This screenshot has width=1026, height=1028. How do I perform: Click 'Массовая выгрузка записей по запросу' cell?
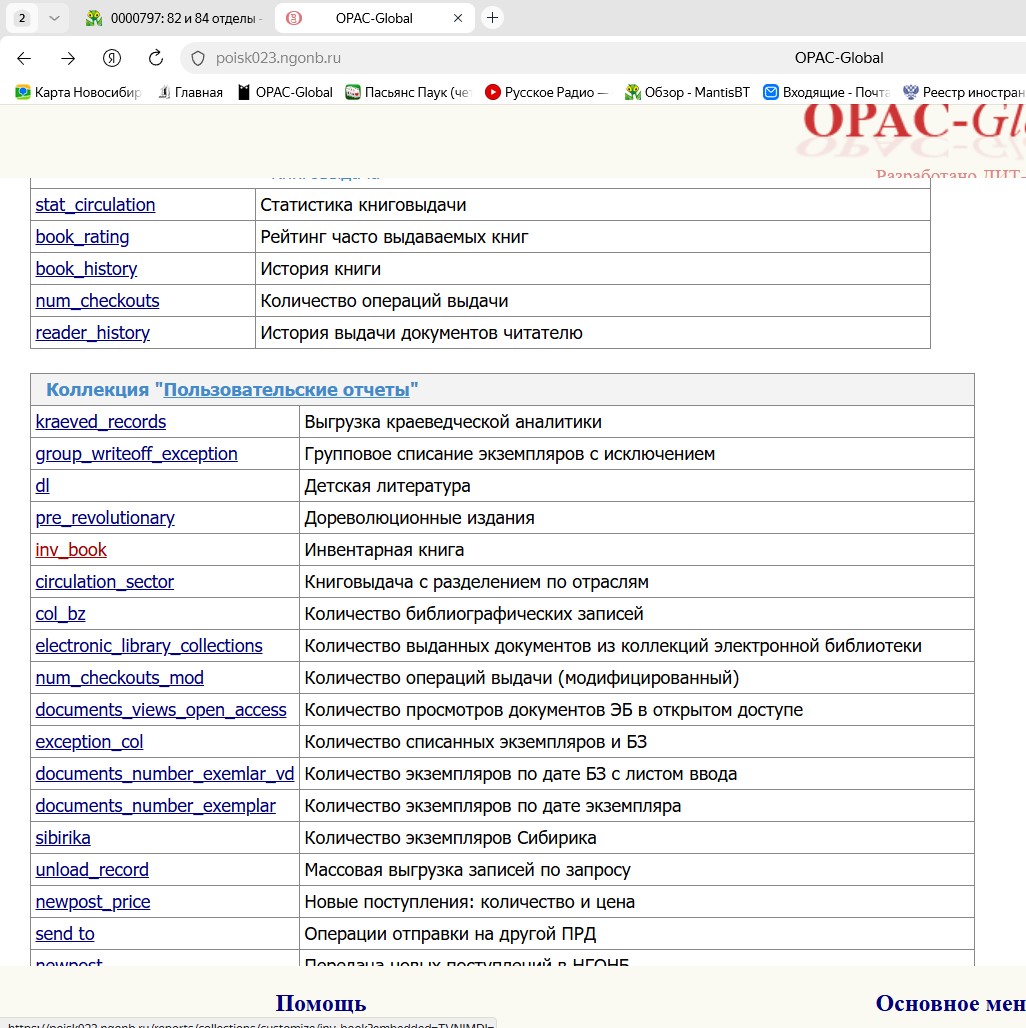(637, 870)
